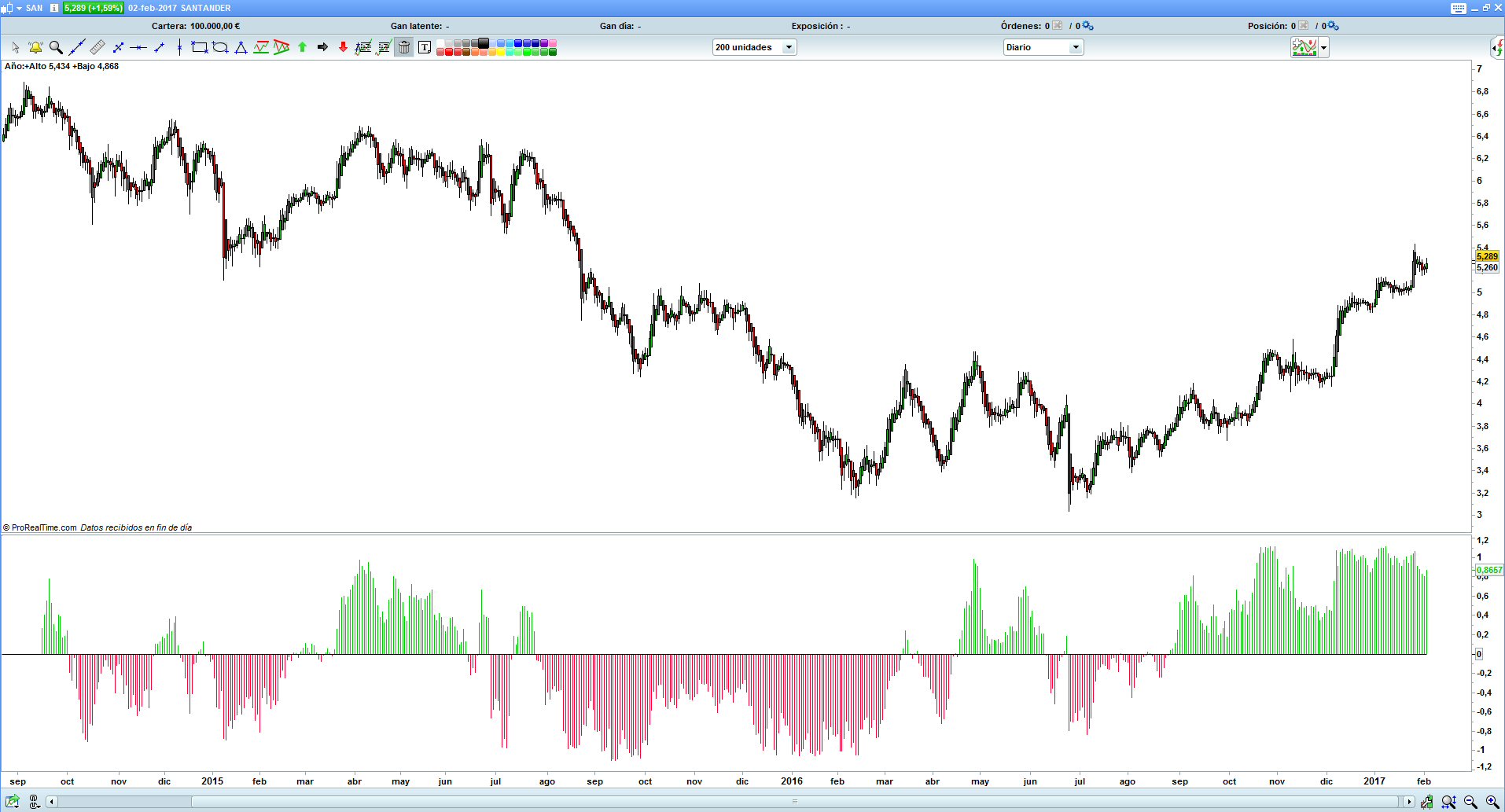Click the ProRealTime.com link on chart

pyautogui.click(x=44, y=527)
